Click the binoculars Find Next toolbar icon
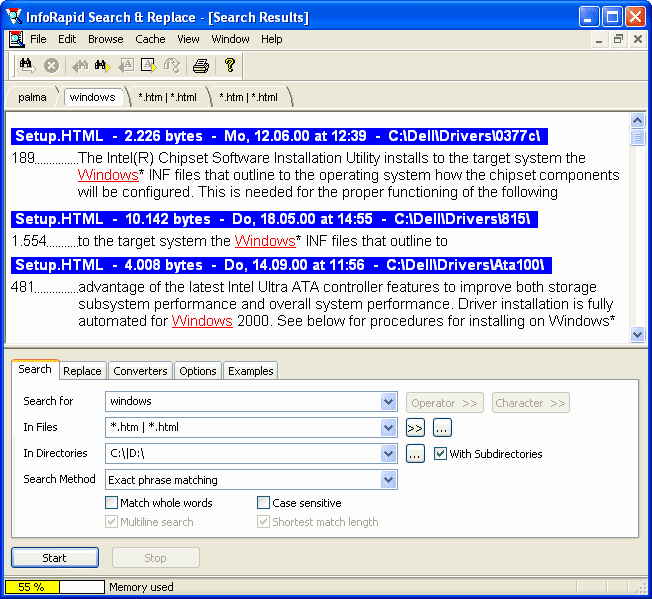Screen dimensions: 652x599 coord(102,66)
